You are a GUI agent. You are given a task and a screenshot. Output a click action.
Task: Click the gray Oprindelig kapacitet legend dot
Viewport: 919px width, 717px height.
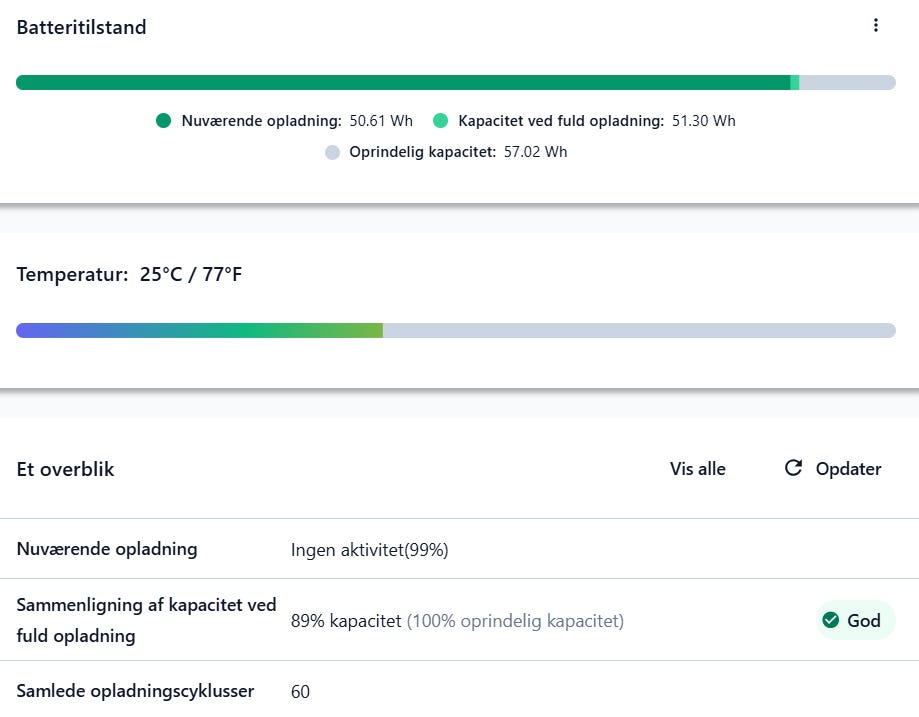point(333,152)
